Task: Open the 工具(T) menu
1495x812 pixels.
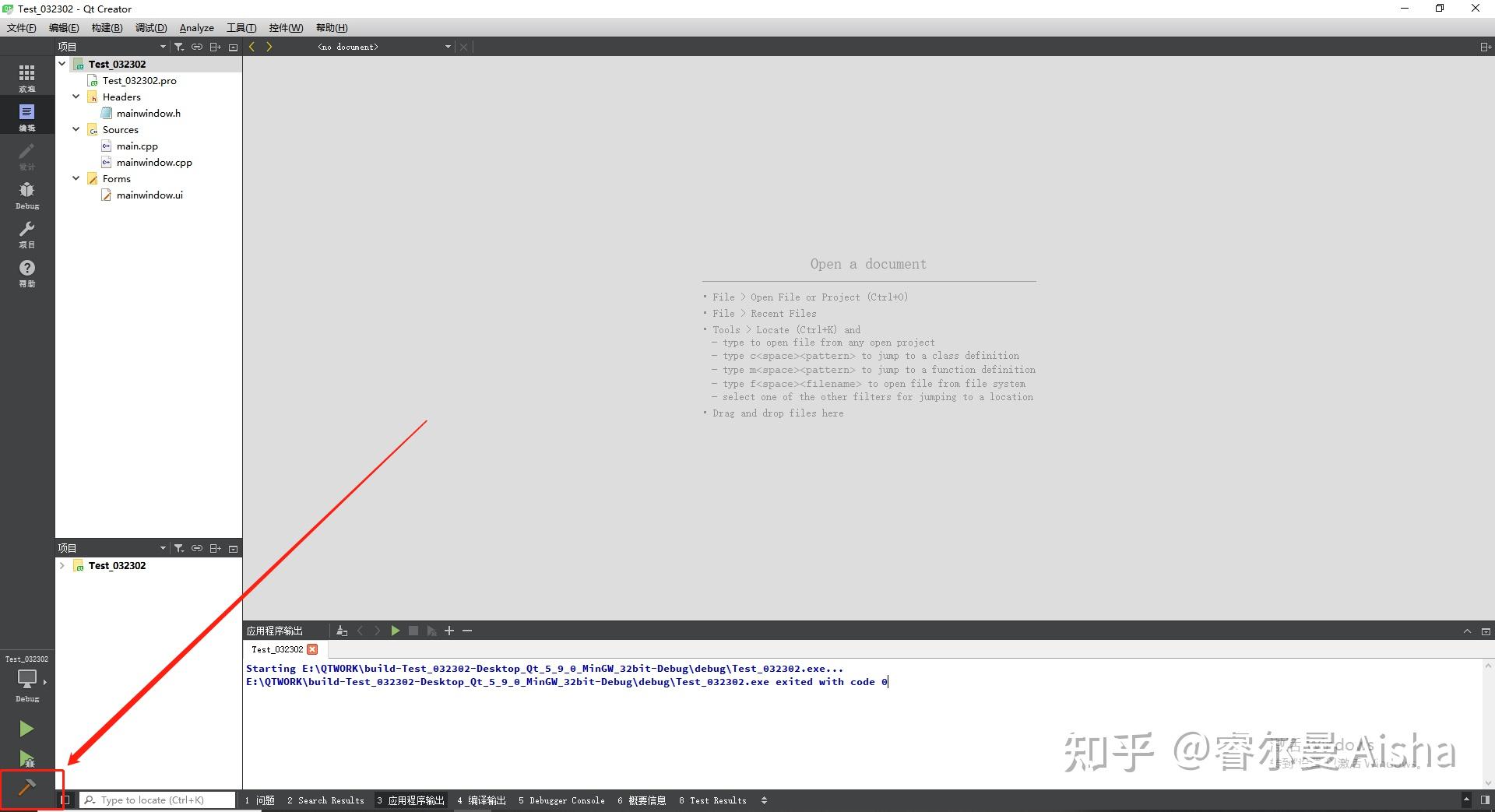Action: 241,28
